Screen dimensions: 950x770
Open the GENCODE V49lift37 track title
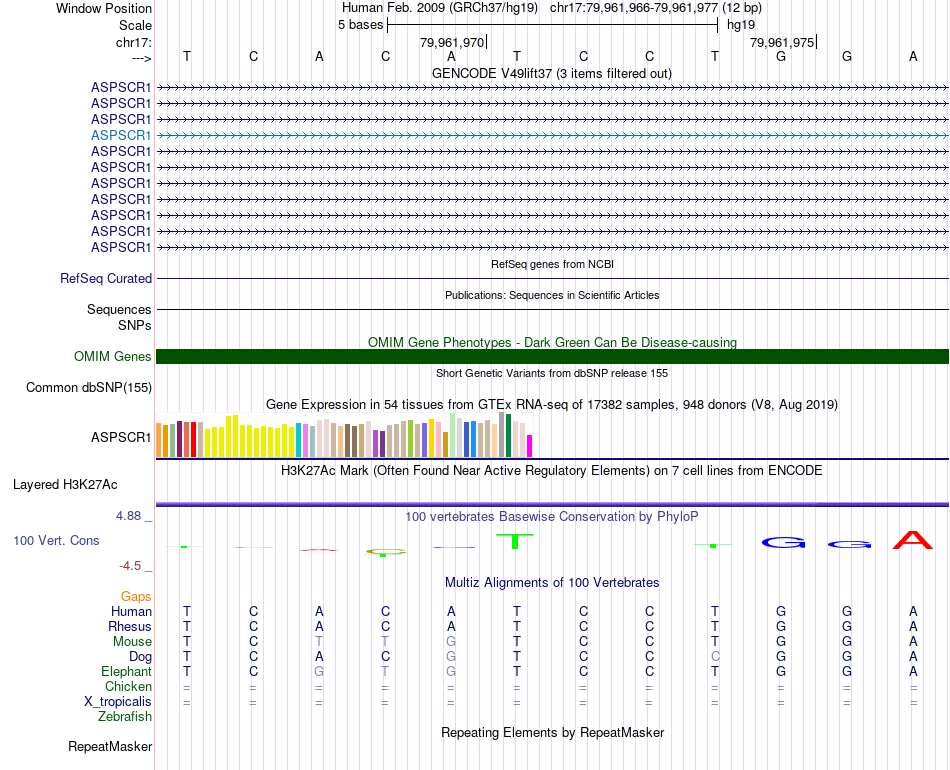coord(551,73)
